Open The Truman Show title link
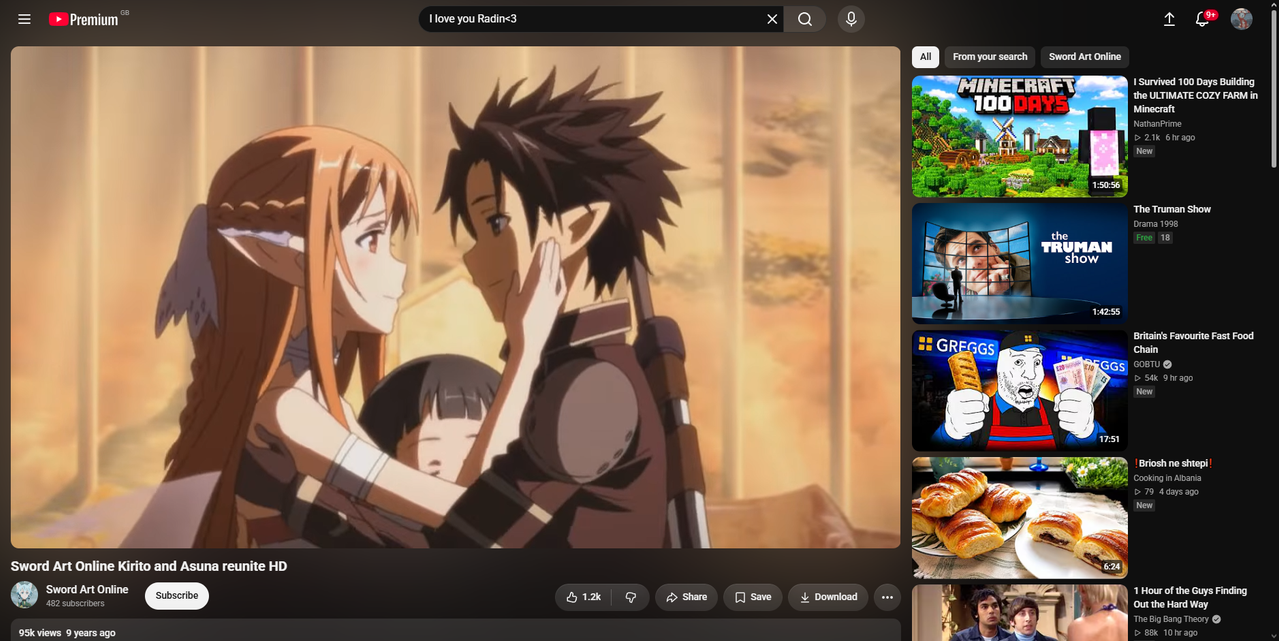This screenshot has width=1279, height=641. point(1172,209)
